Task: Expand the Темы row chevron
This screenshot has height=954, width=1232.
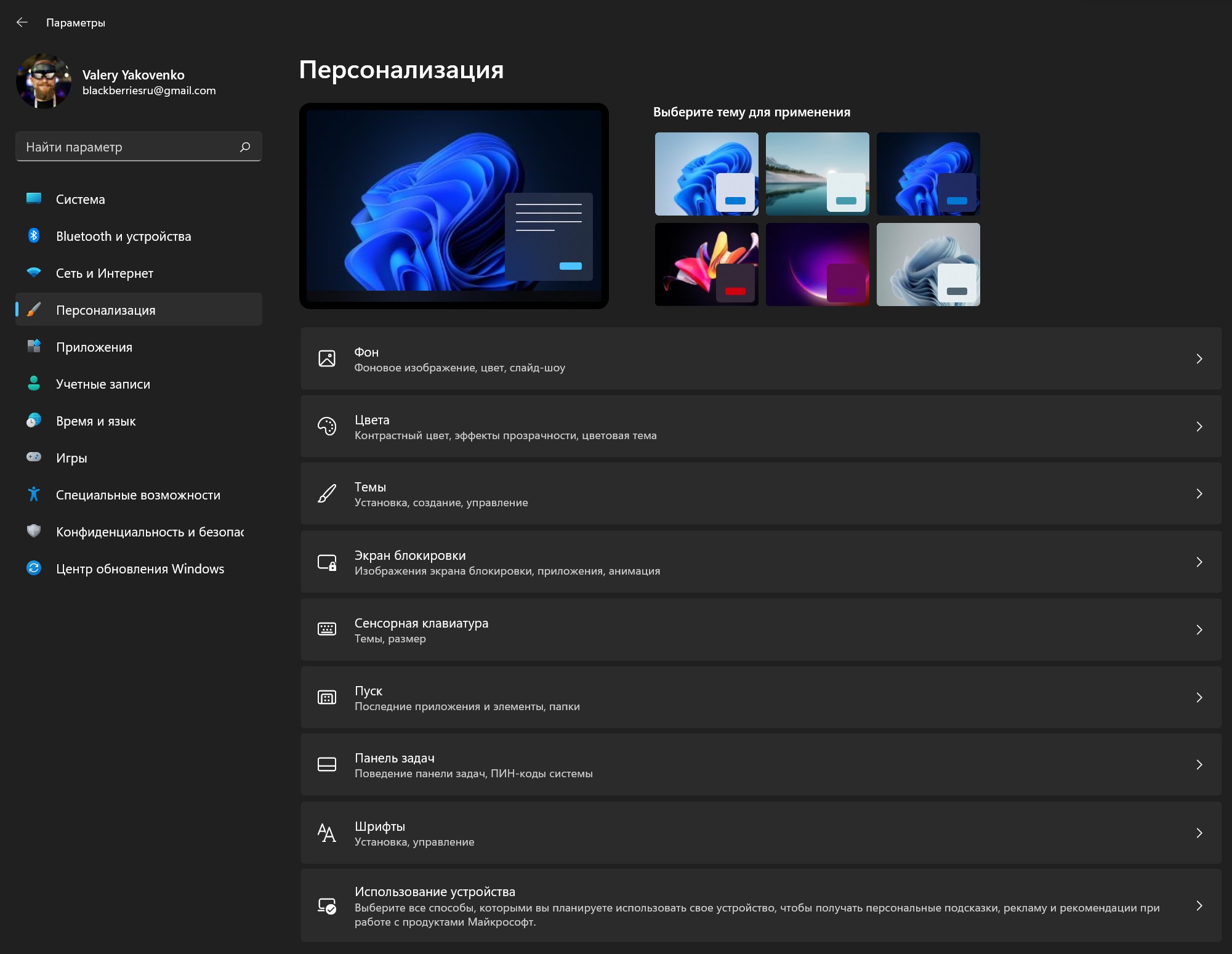Action: pyautogui.click(x=1199, y=493)
